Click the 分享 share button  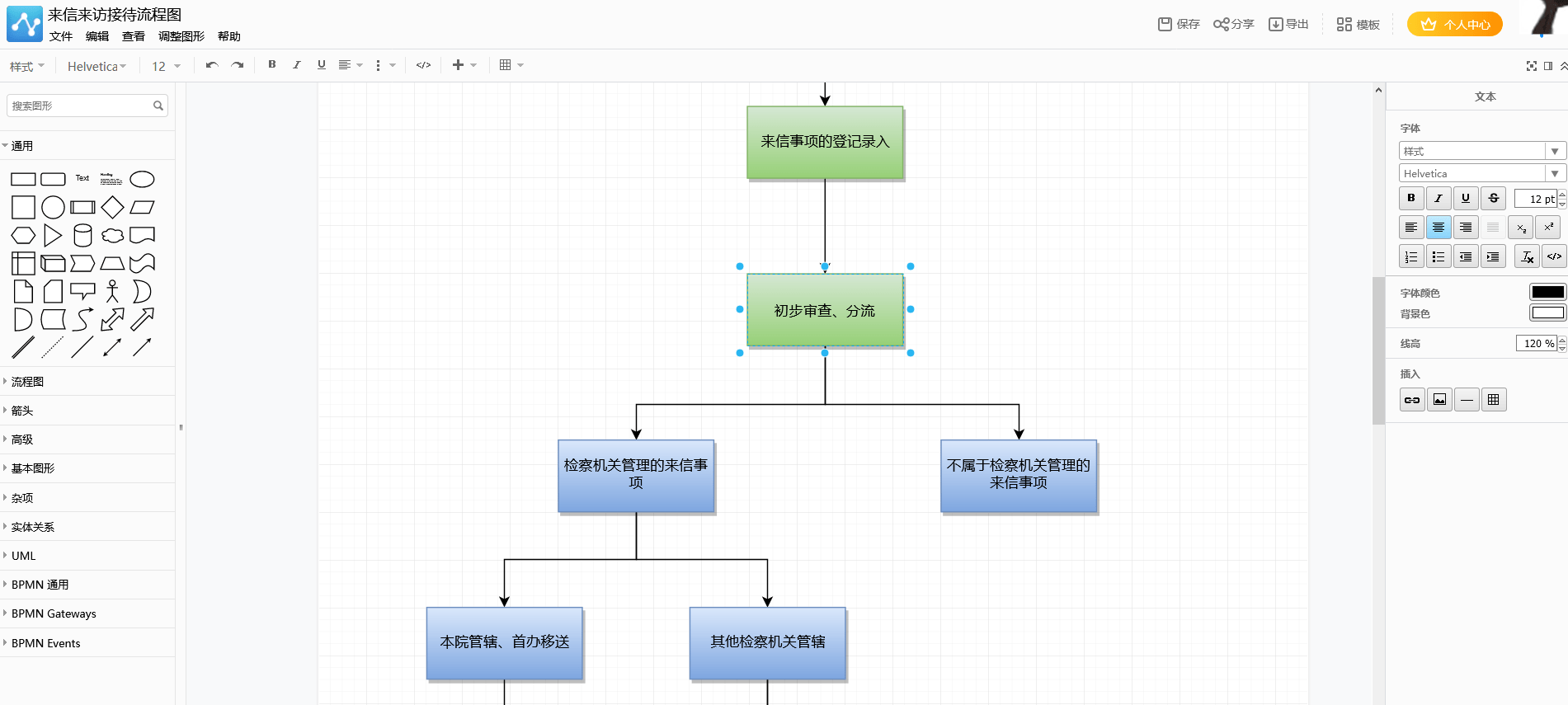pos(1233,24)
